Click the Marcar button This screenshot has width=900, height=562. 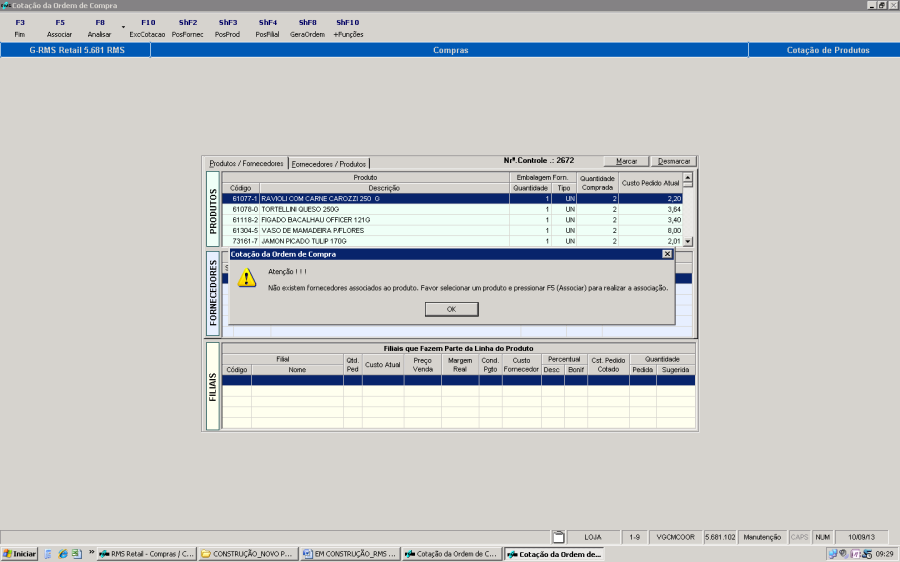pyautogui.click(x=626, y=161)
